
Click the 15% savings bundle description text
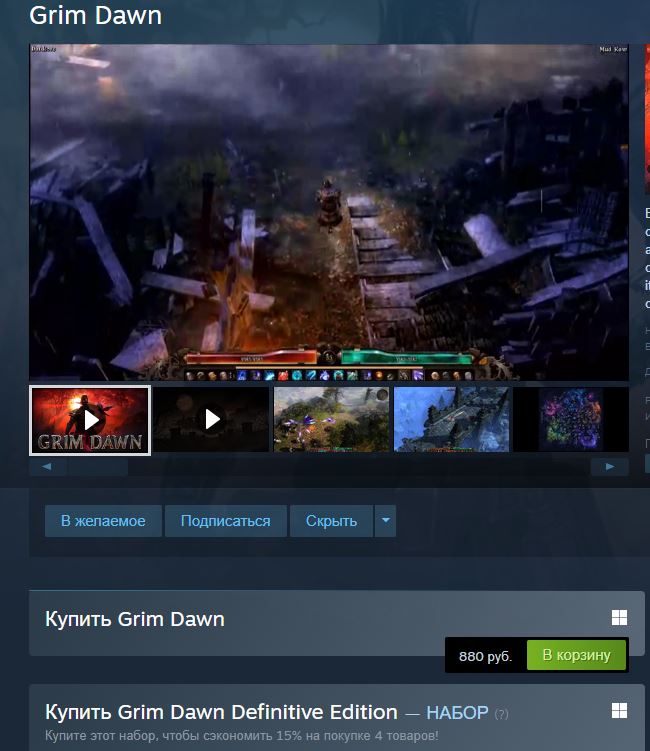click(241, 735)
